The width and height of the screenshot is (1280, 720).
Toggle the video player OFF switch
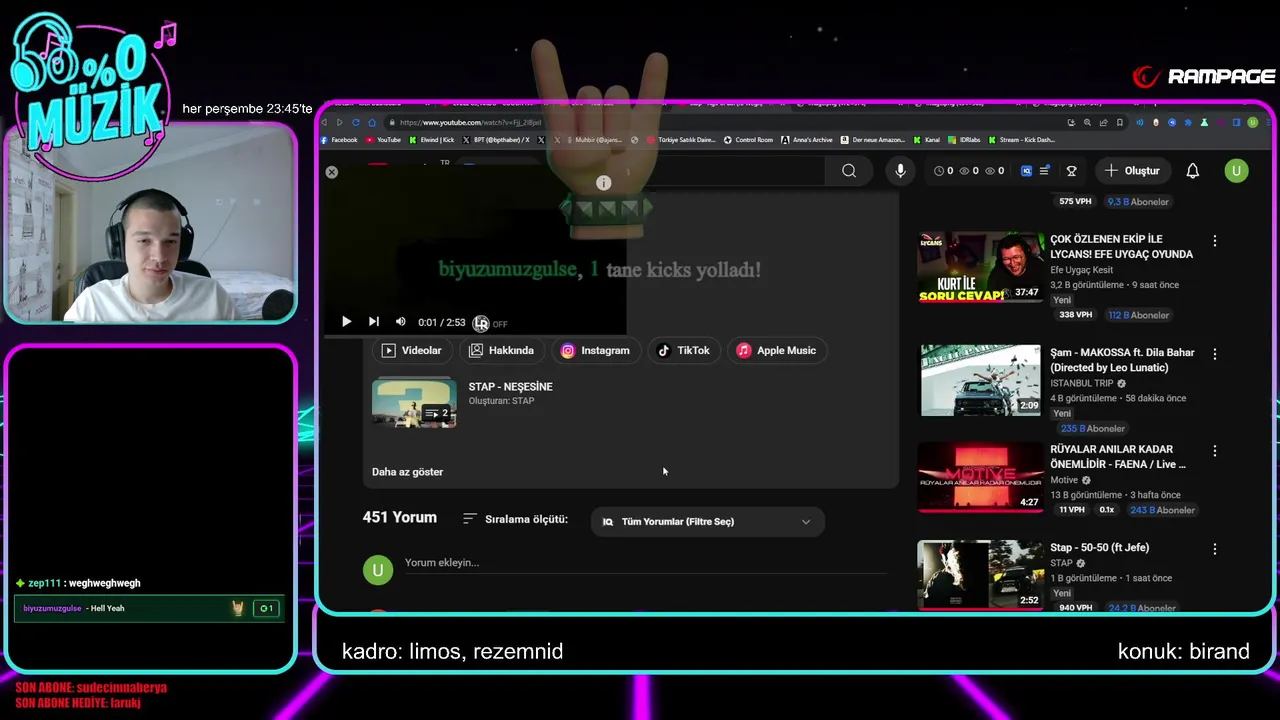click(490, 323)
